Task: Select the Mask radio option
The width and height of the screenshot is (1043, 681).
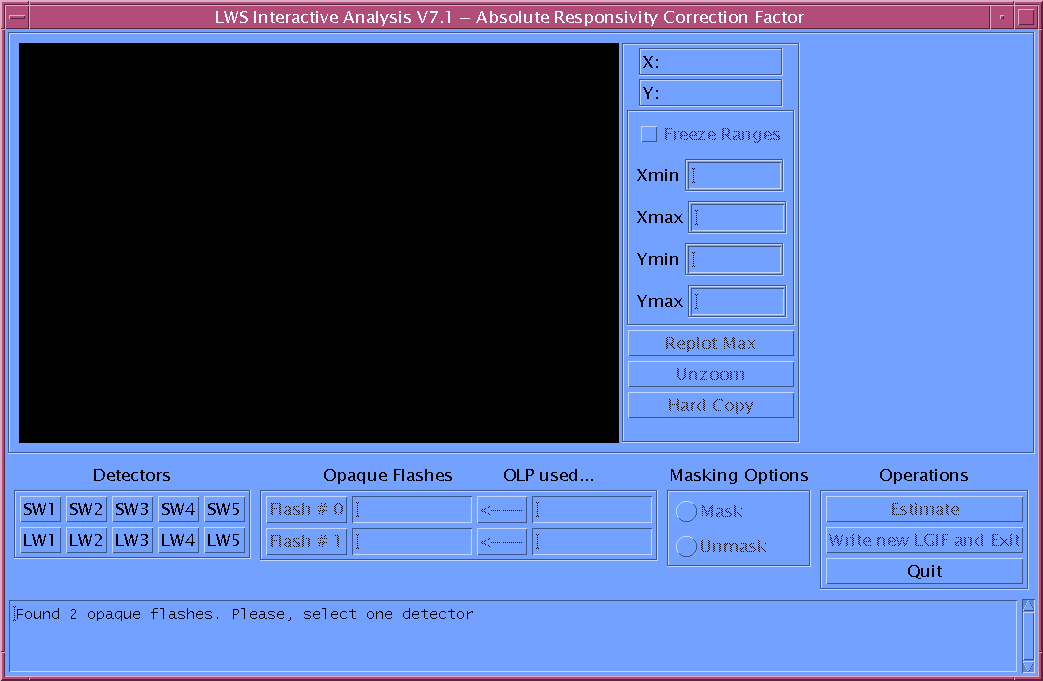Action: click(x=686, y=511)
